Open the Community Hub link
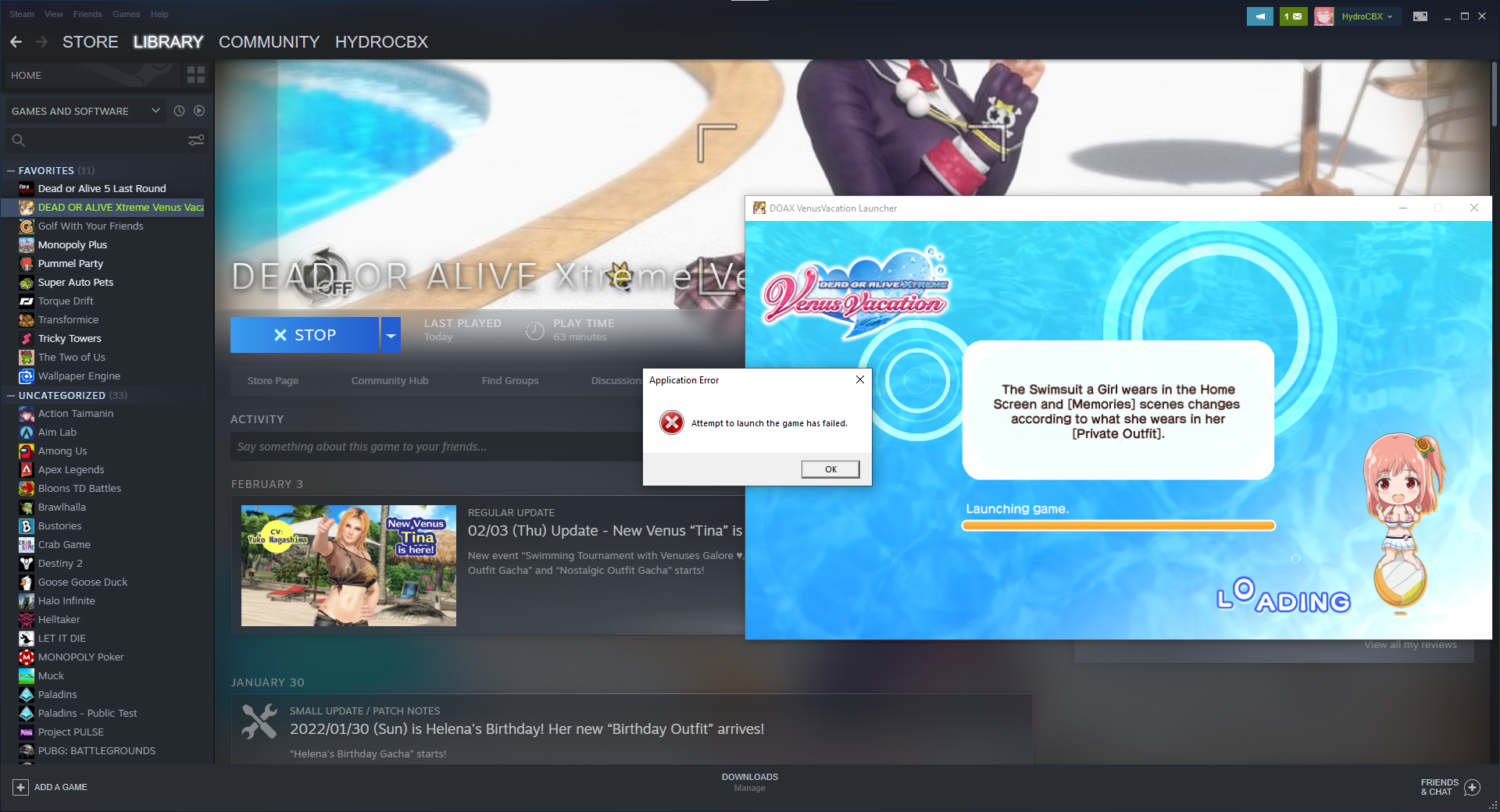 (390, 381)
